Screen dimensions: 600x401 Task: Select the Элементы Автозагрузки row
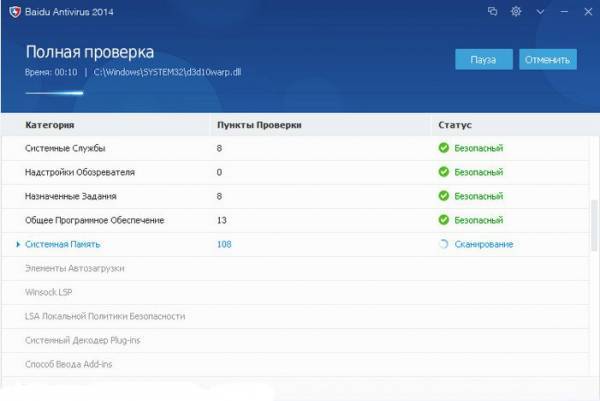pos(295,268)
